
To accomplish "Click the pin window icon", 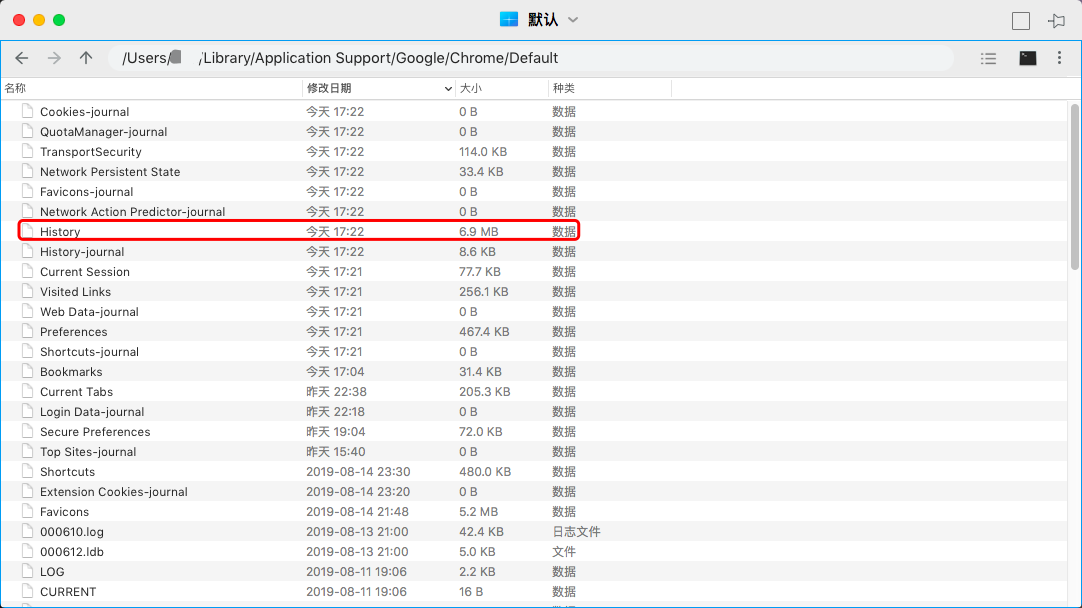I will point(1056,21).
